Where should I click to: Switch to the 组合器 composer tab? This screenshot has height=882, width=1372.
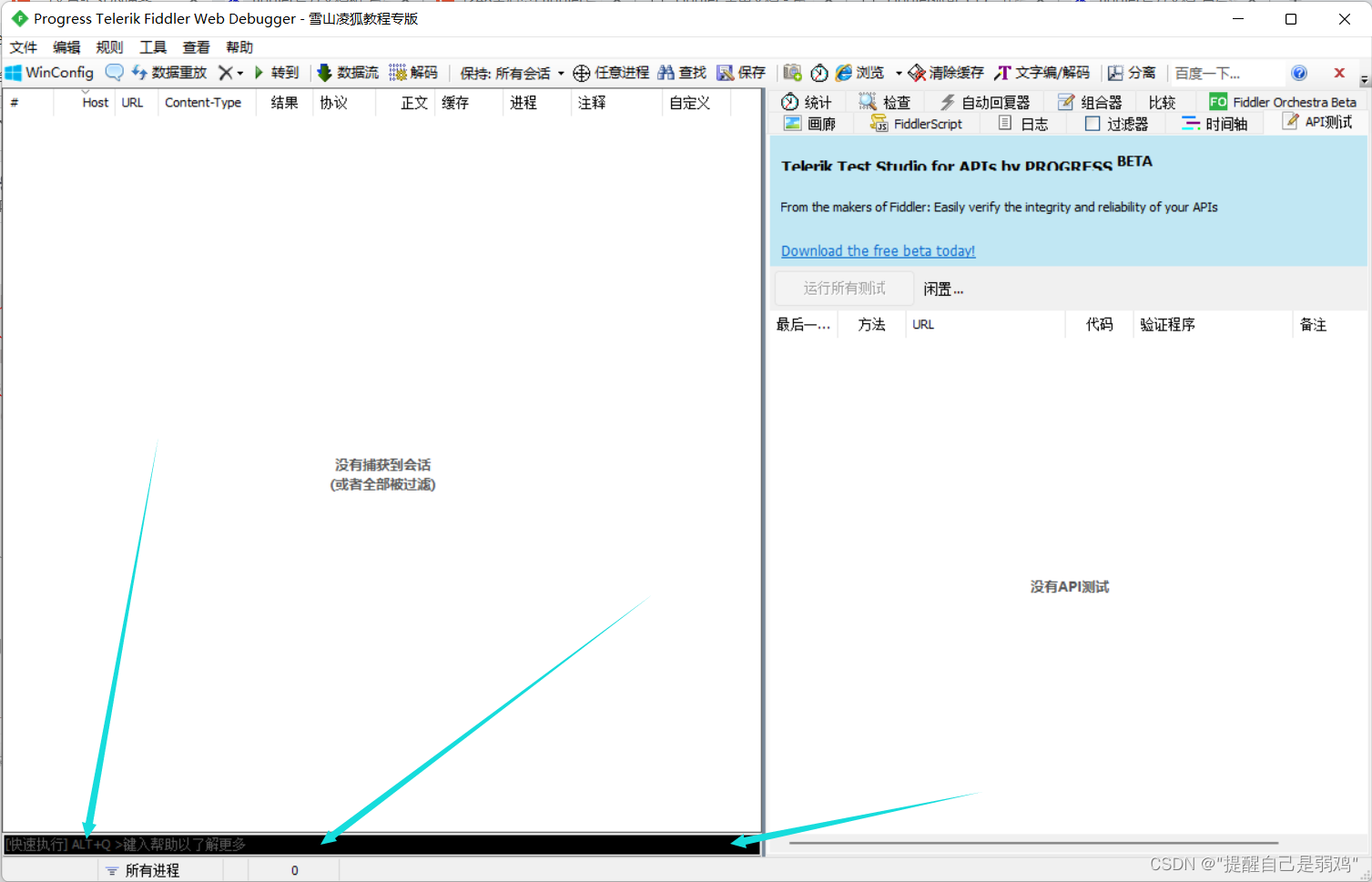point(1089,102)
